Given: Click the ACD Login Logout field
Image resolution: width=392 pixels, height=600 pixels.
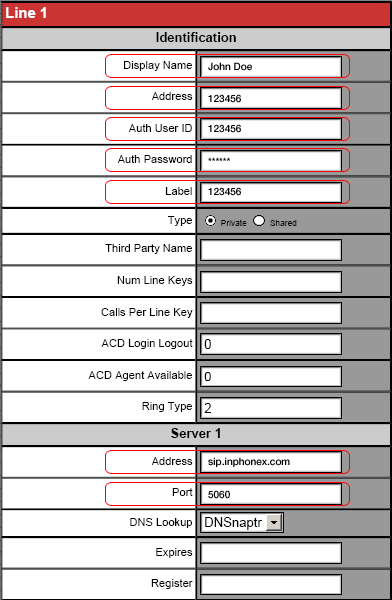Looking at the screenshot, I should pos(271,344).
